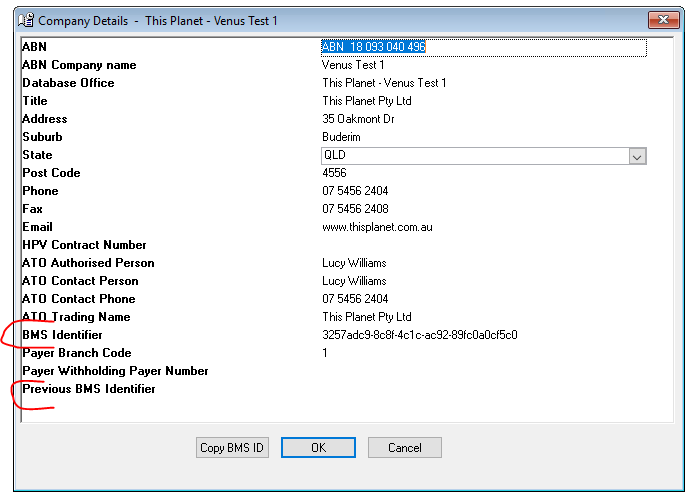Select the Phone value 07 5456 2404

(x=355, y=191)
